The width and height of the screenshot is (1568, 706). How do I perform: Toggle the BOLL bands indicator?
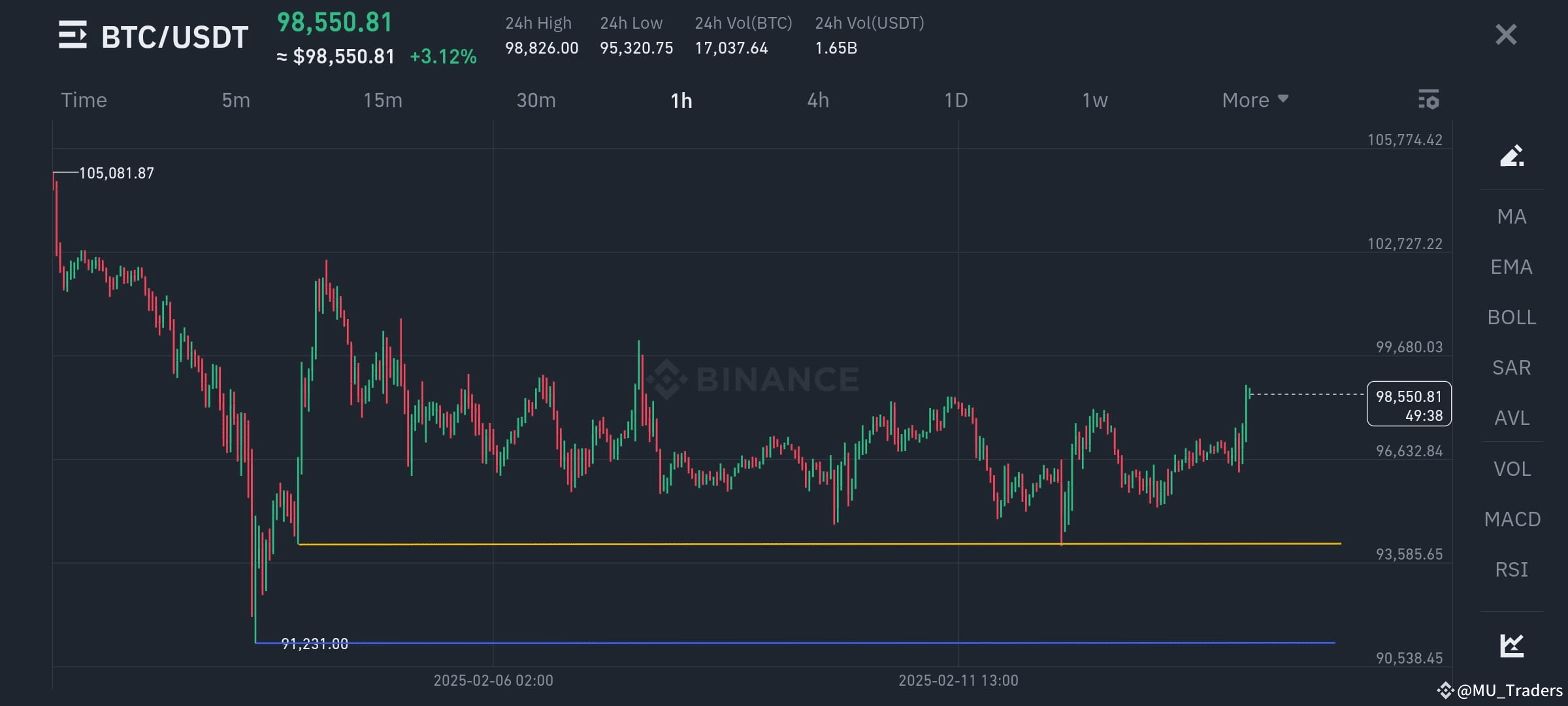click(1512, 317)
